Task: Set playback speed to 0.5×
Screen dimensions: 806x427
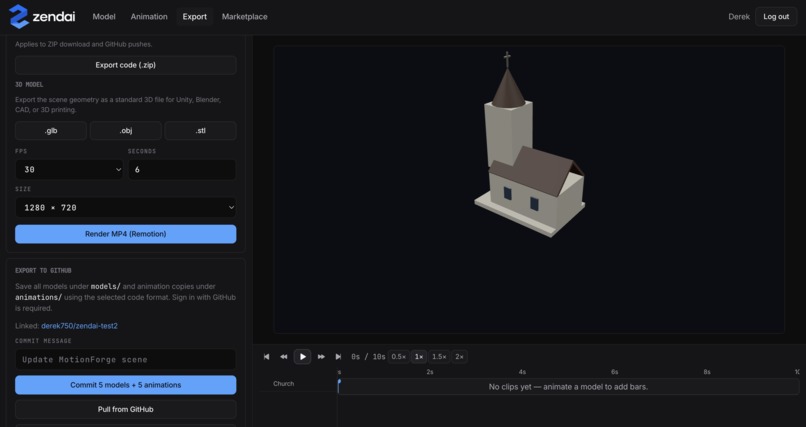Action: (398, 357)
